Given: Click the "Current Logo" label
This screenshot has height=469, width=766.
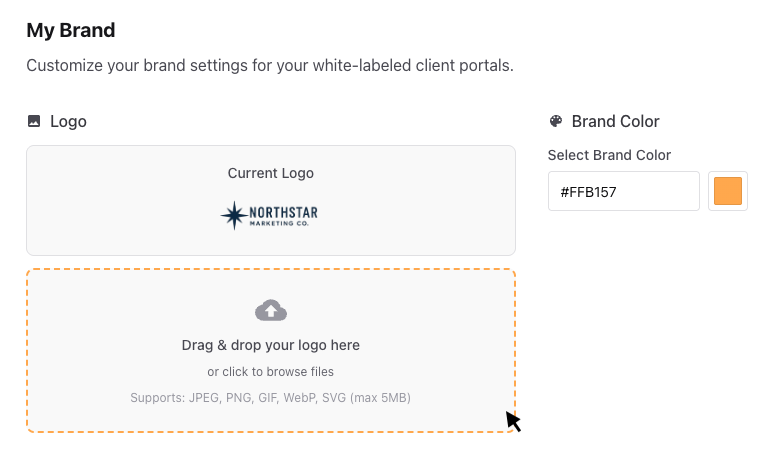Looking at the screenshot, I should click(x=271, y=173).
